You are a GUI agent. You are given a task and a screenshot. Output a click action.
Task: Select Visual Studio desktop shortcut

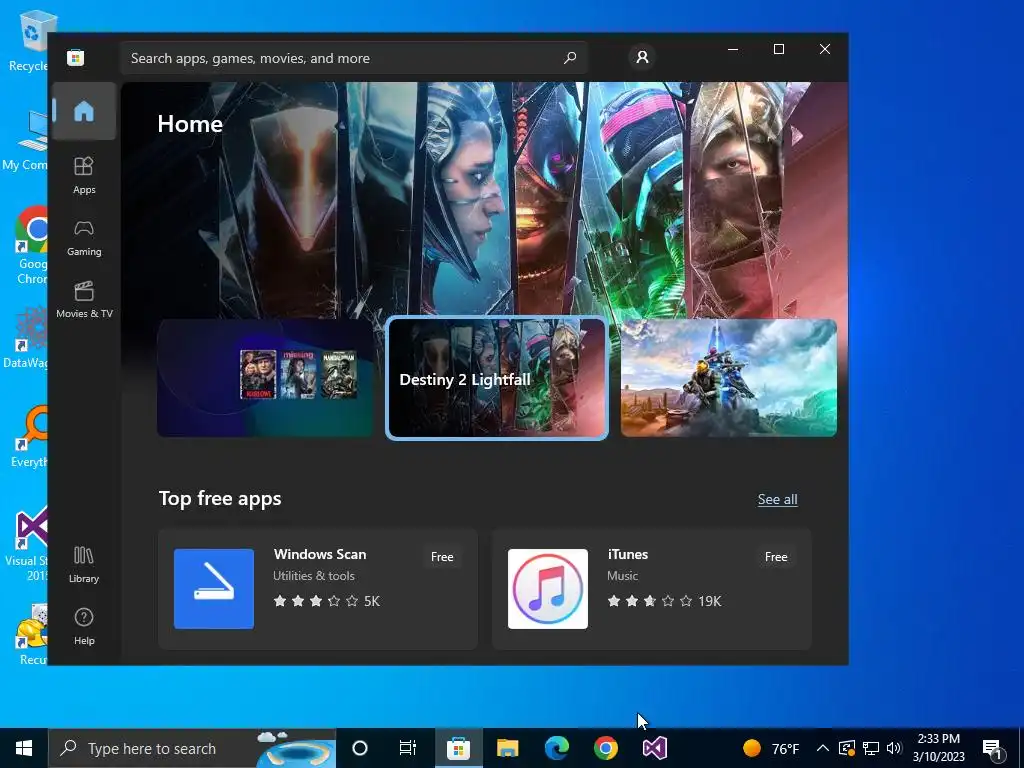pos(27,542)
